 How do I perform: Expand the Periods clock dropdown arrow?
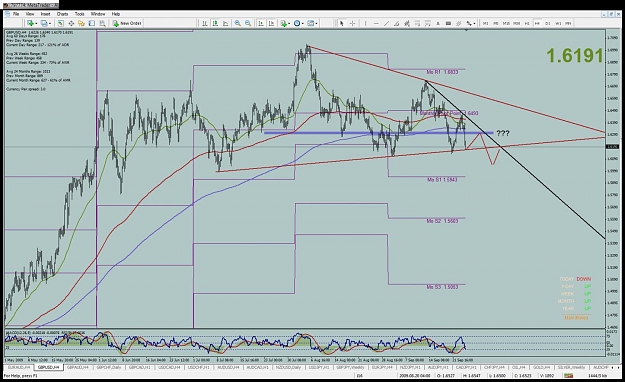click(x=303, y=24)
